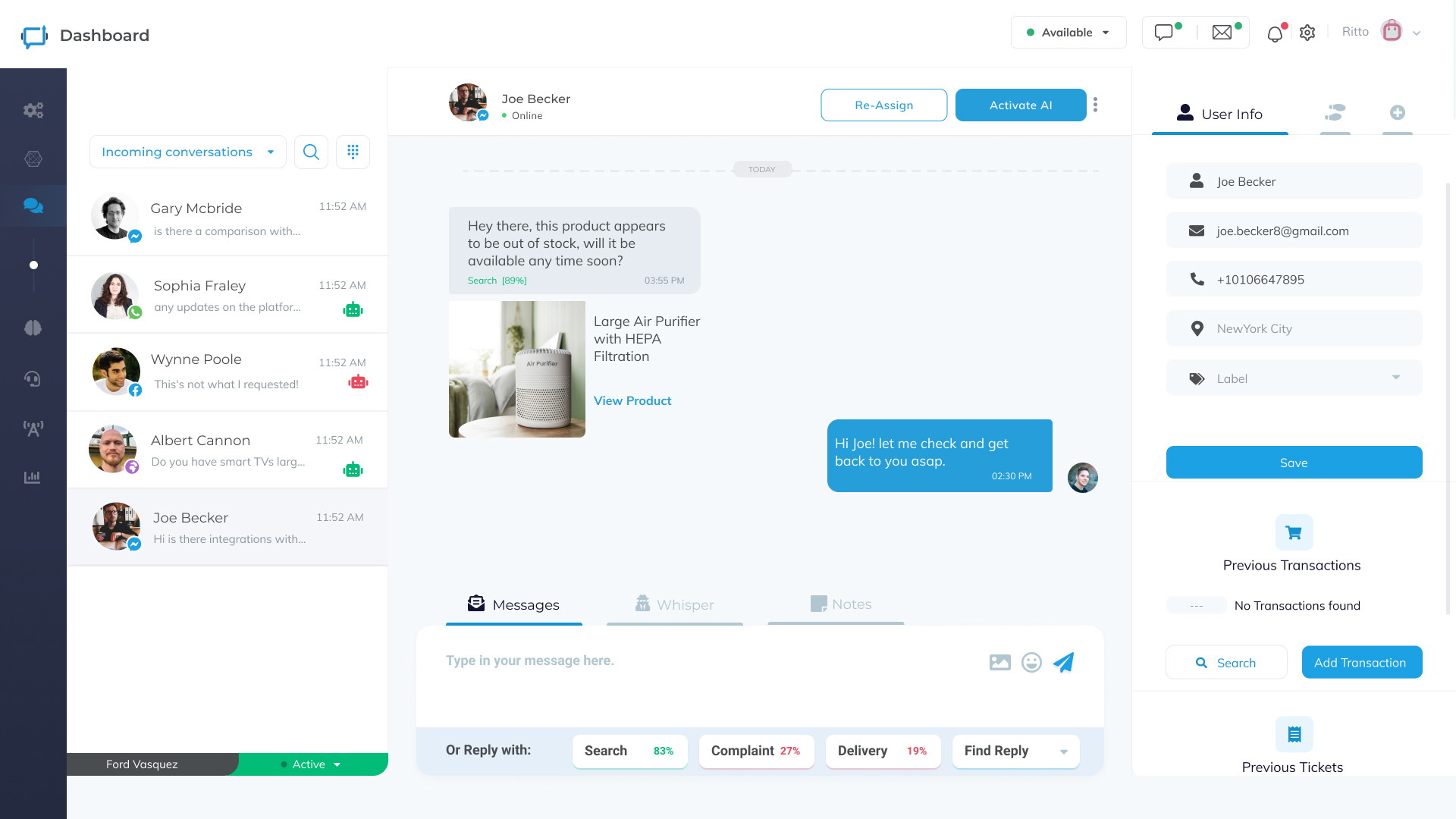1456x819 pixels.
Task: Toggle the incoming conversations filter
Action: [x=188, y=152]
